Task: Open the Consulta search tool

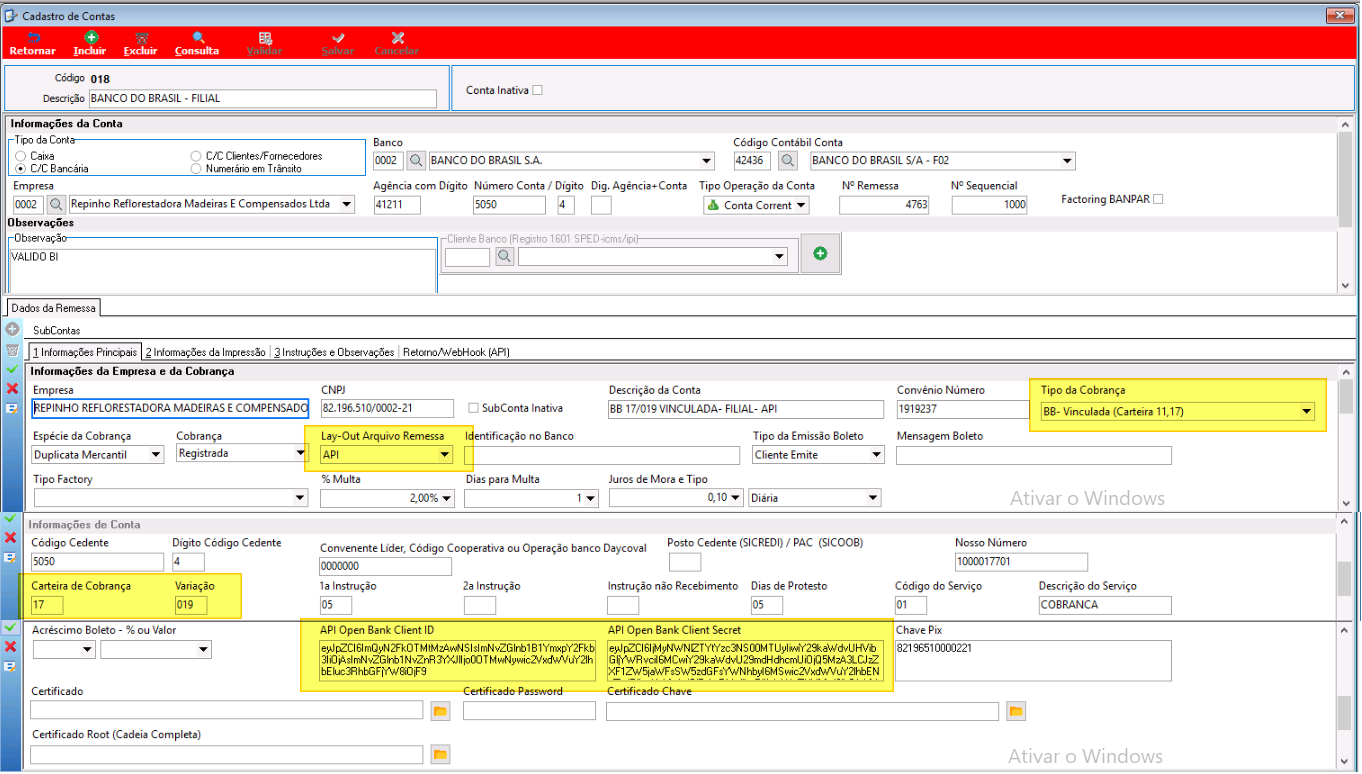Action: click(197, 43)
